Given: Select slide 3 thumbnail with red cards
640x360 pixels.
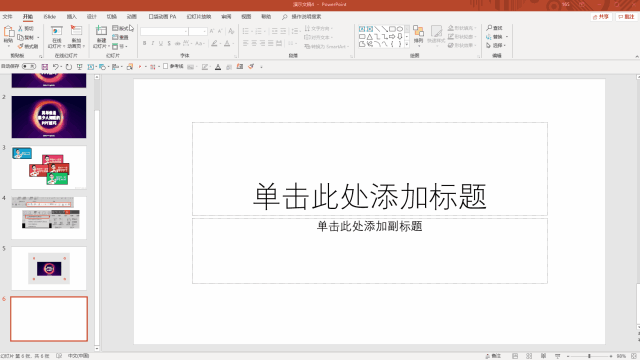Looking at the screenshot, I should (x=49, y=167).
